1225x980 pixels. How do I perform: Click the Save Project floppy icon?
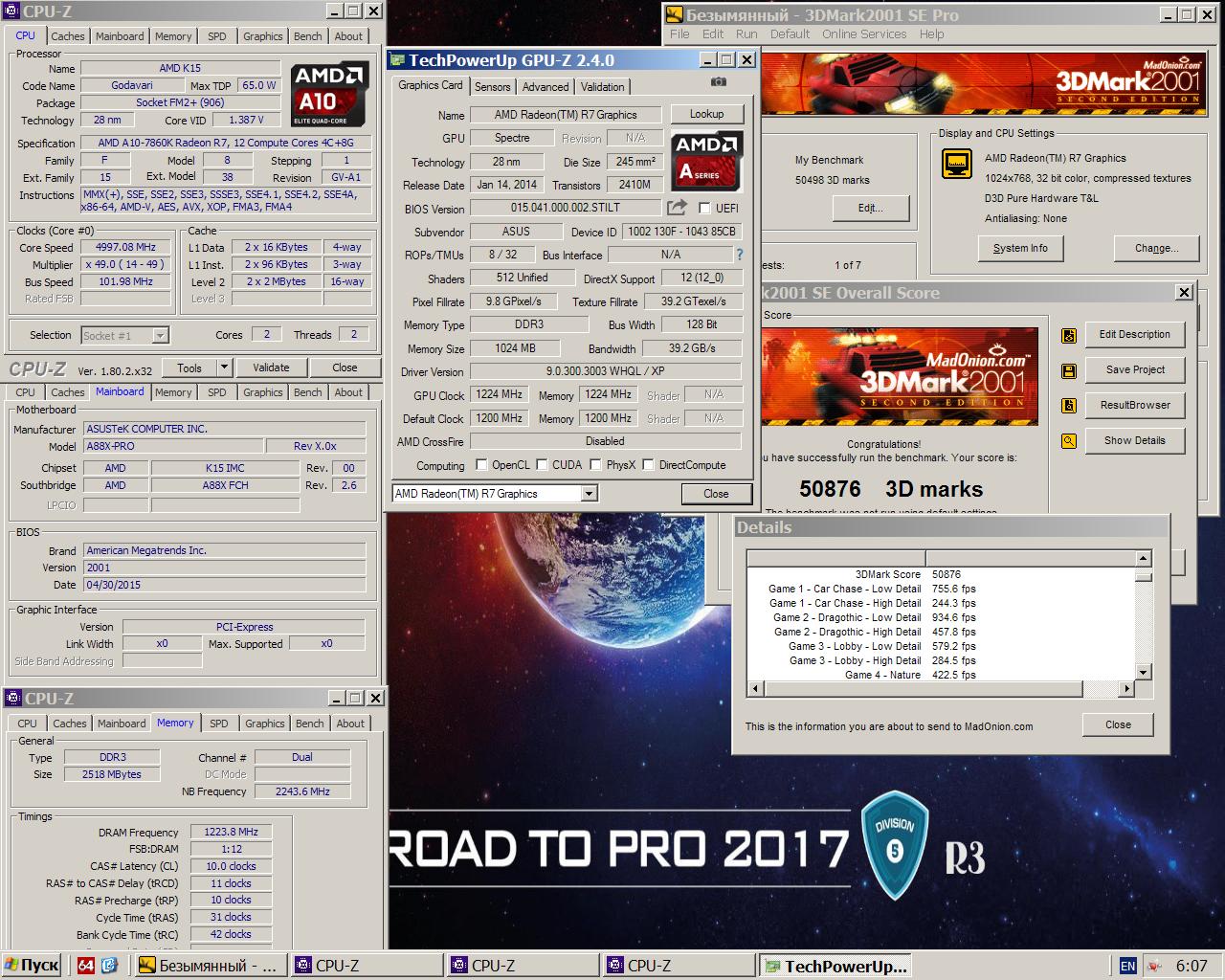coord(1069,370)
